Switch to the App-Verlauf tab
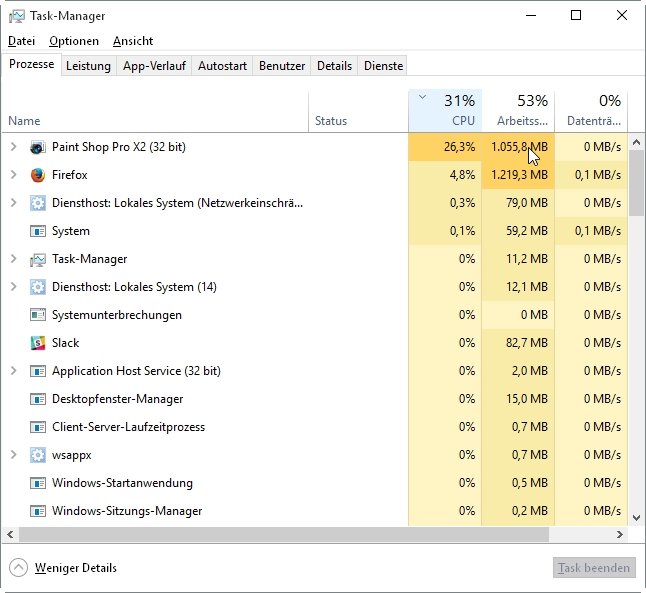Screen dimensions: 646x593 (x=154, y=66)
